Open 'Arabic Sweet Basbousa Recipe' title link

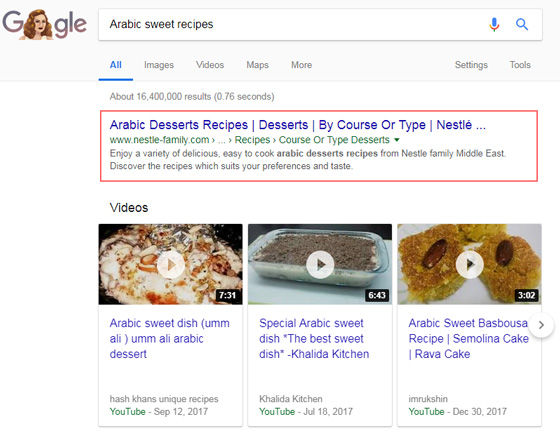pyautogui.click(x=469, y=338)
